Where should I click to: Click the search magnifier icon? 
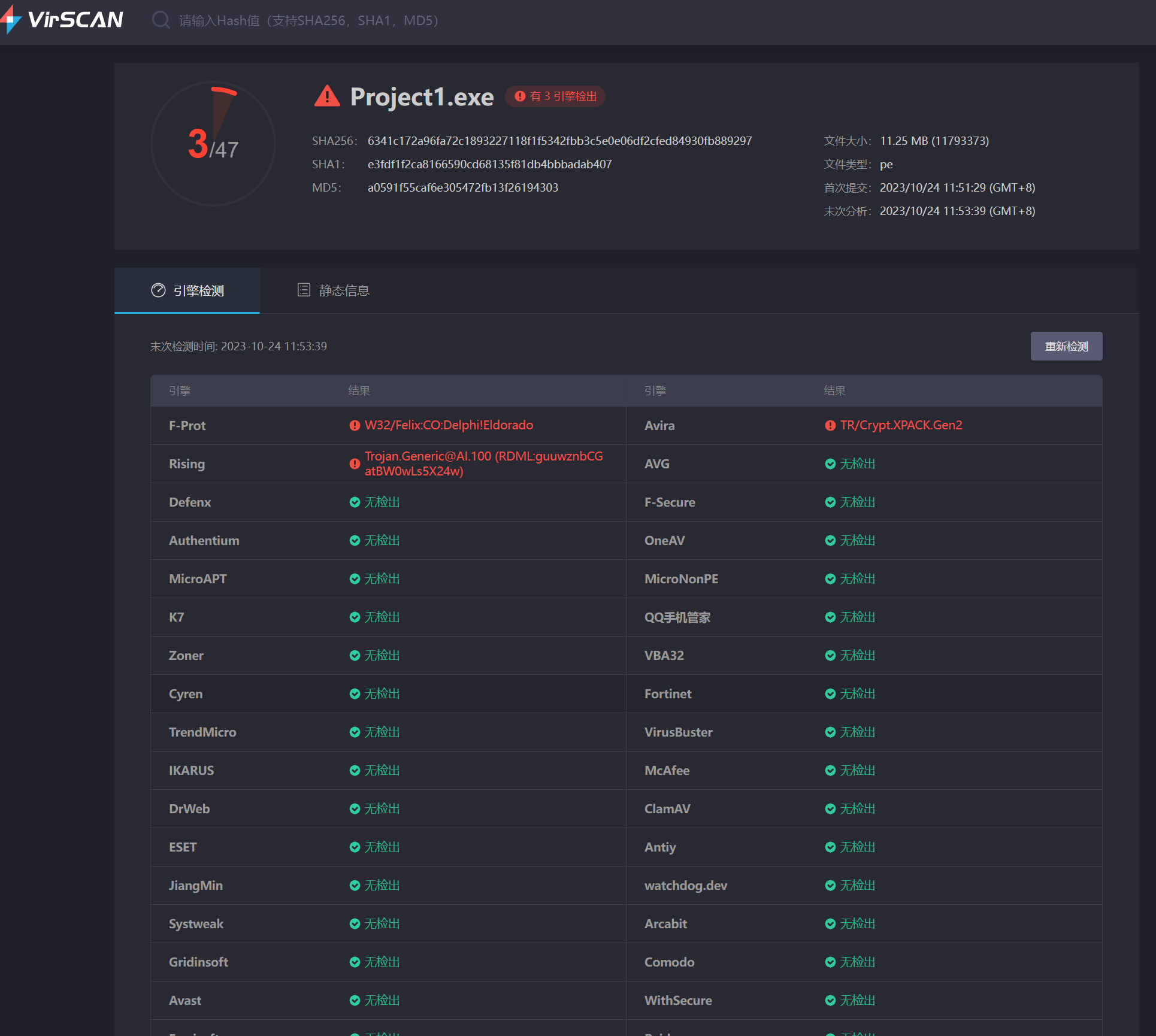tap(161, 20)
